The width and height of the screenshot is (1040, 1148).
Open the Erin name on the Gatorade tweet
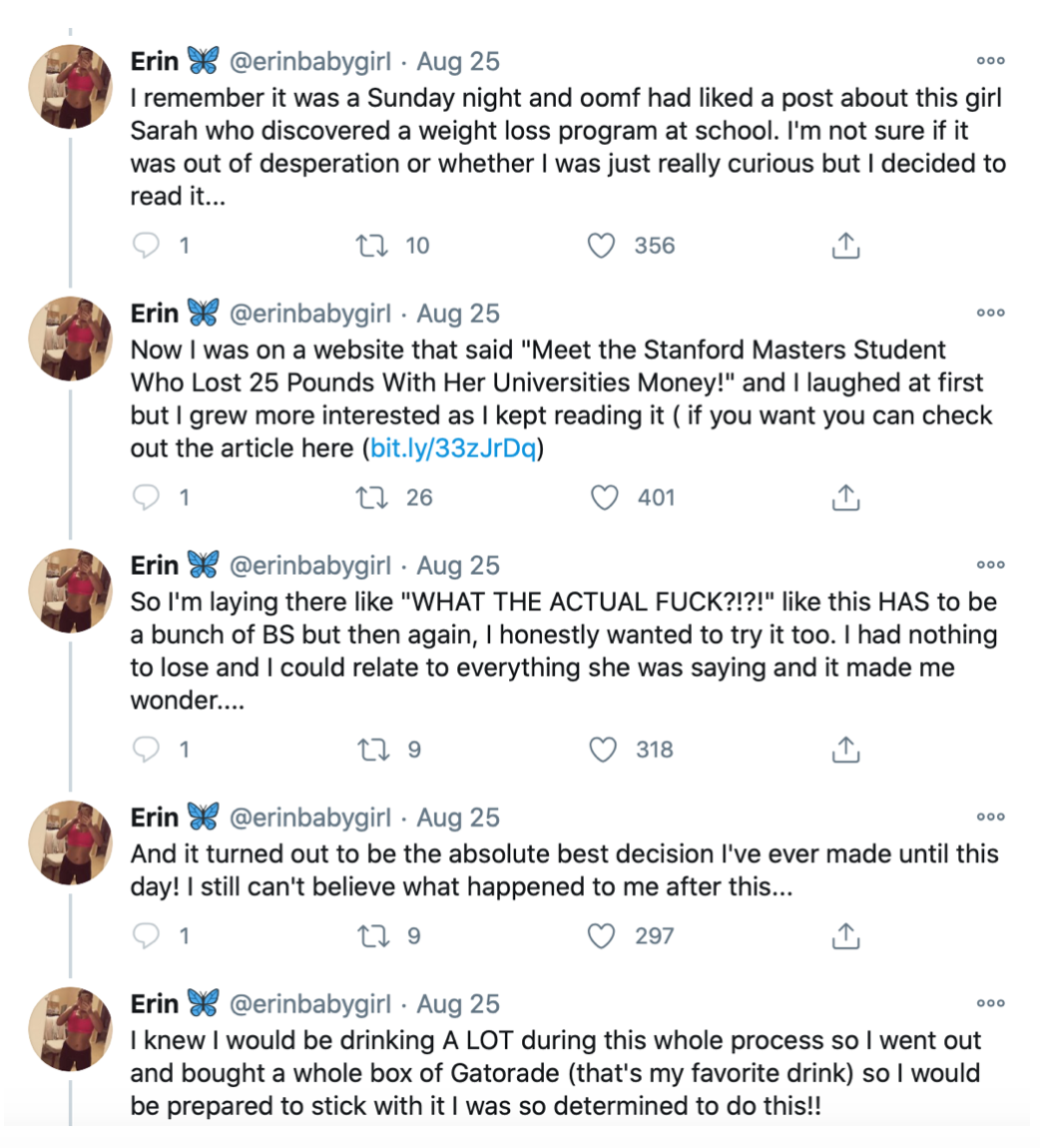(155, 1004)
